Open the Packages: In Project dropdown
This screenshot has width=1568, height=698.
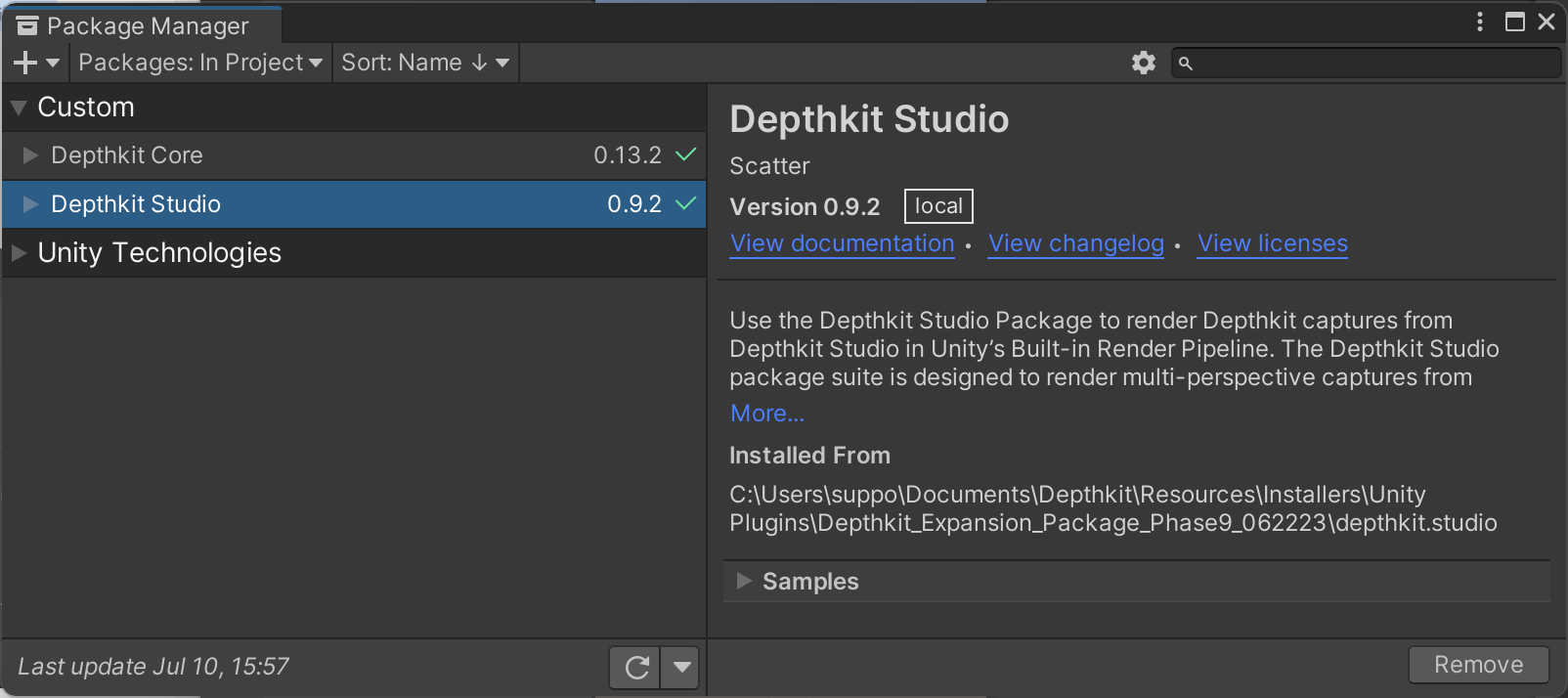pyautogui.click(x=200, y=63)
